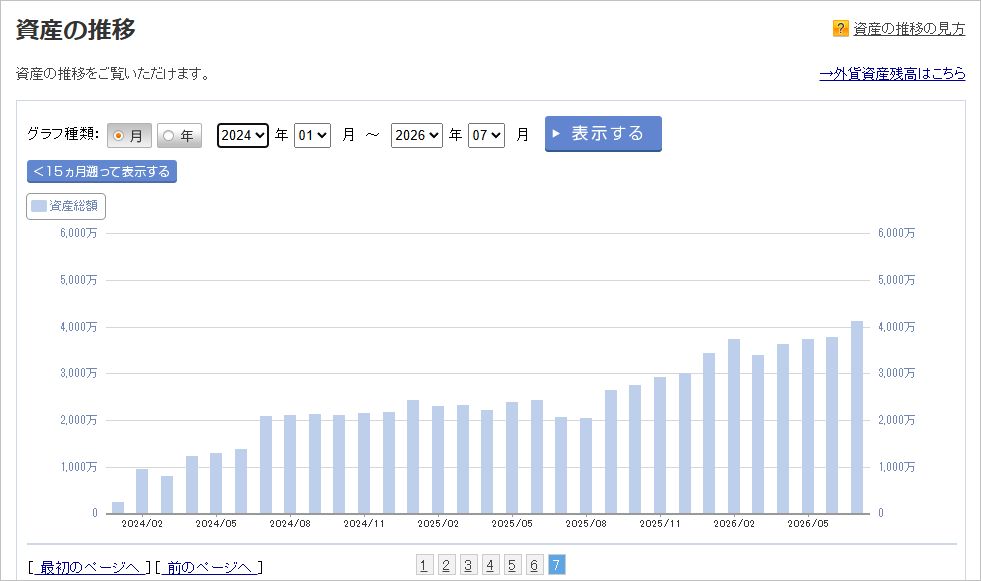Go to 最初のページへ link
The width and height of the screenshot is (981, 581).
pos(89,567)
